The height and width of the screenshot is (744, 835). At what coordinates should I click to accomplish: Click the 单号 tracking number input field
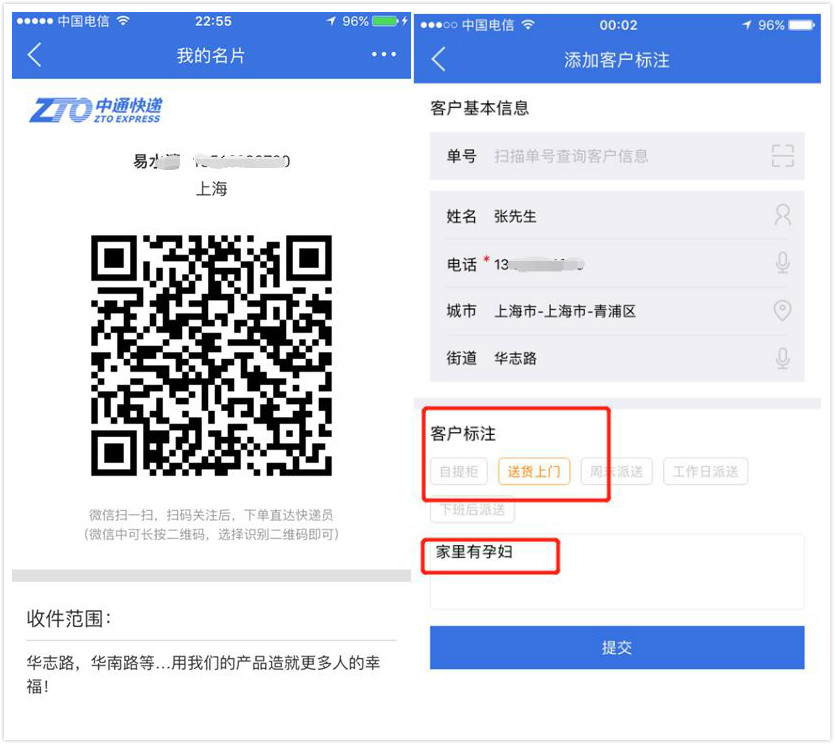617,156
